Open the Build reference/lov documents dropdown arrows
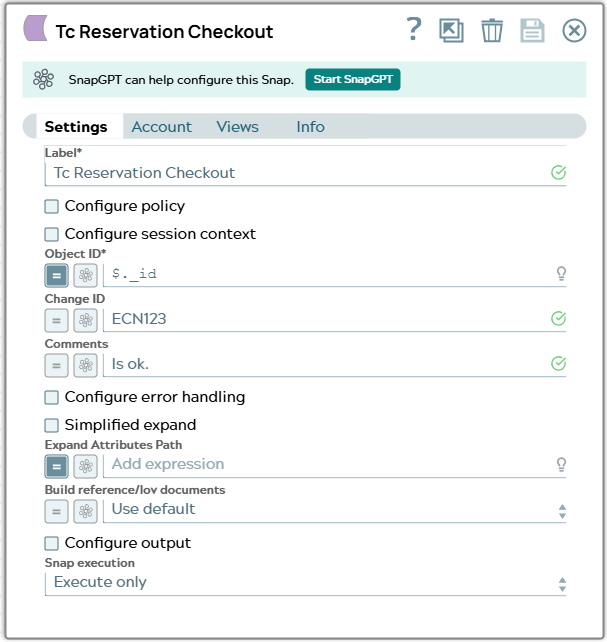607x642 pixels. click(x=562, y=511)
